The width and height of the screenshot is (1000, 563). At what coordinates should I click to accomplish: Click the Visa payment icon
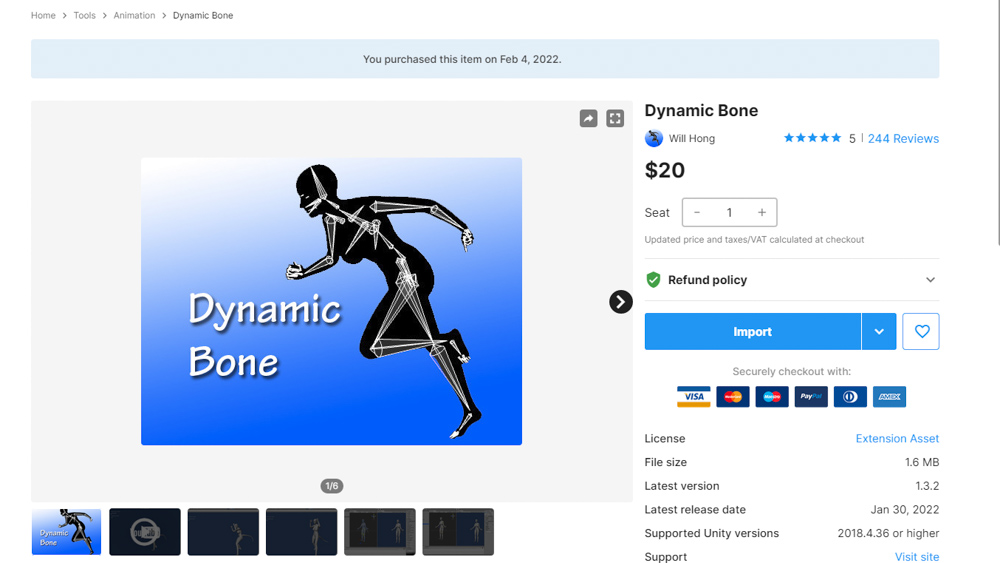pos(693,397)
